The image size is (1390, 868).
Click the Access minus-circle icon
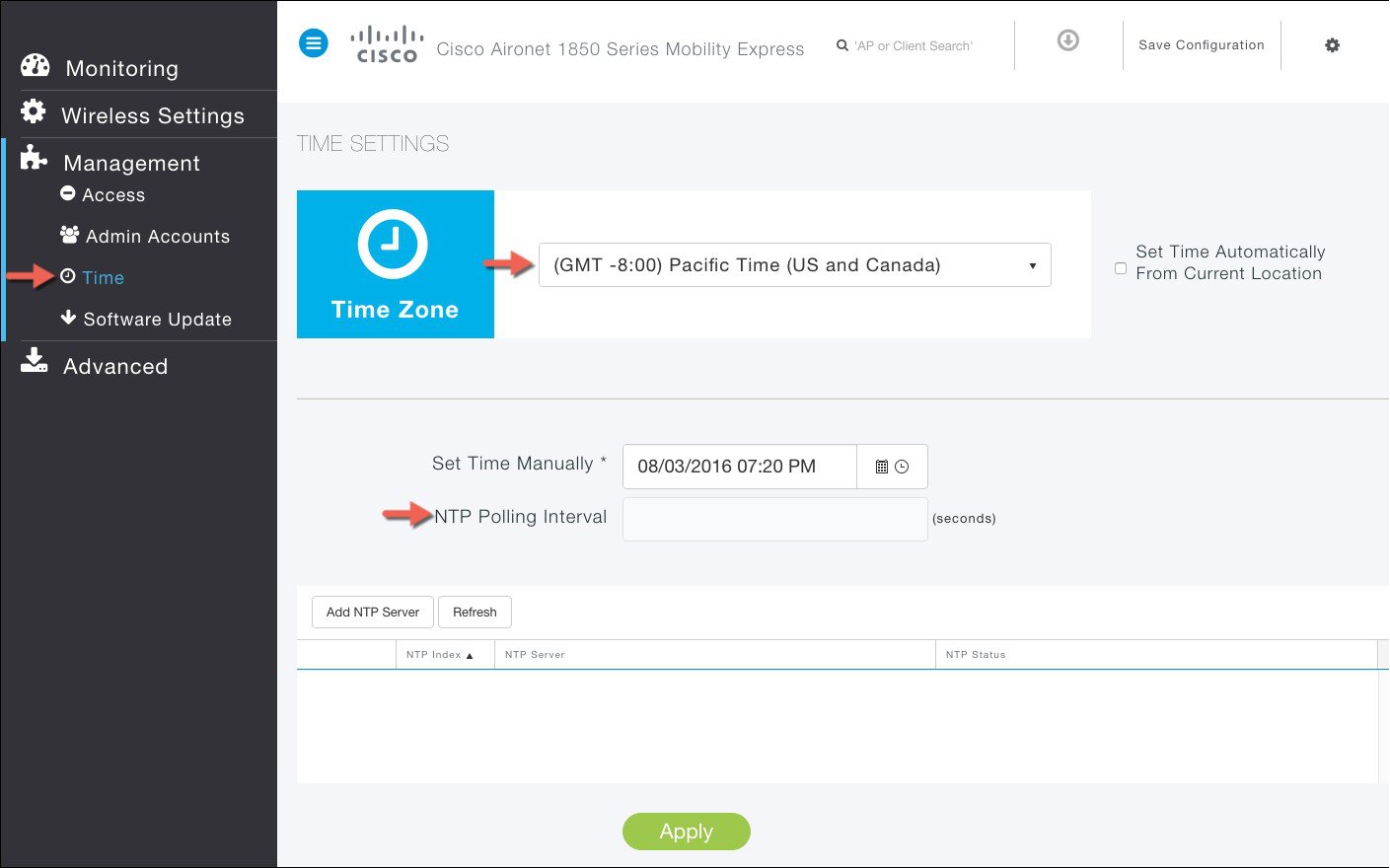click(x=68, y=193)
